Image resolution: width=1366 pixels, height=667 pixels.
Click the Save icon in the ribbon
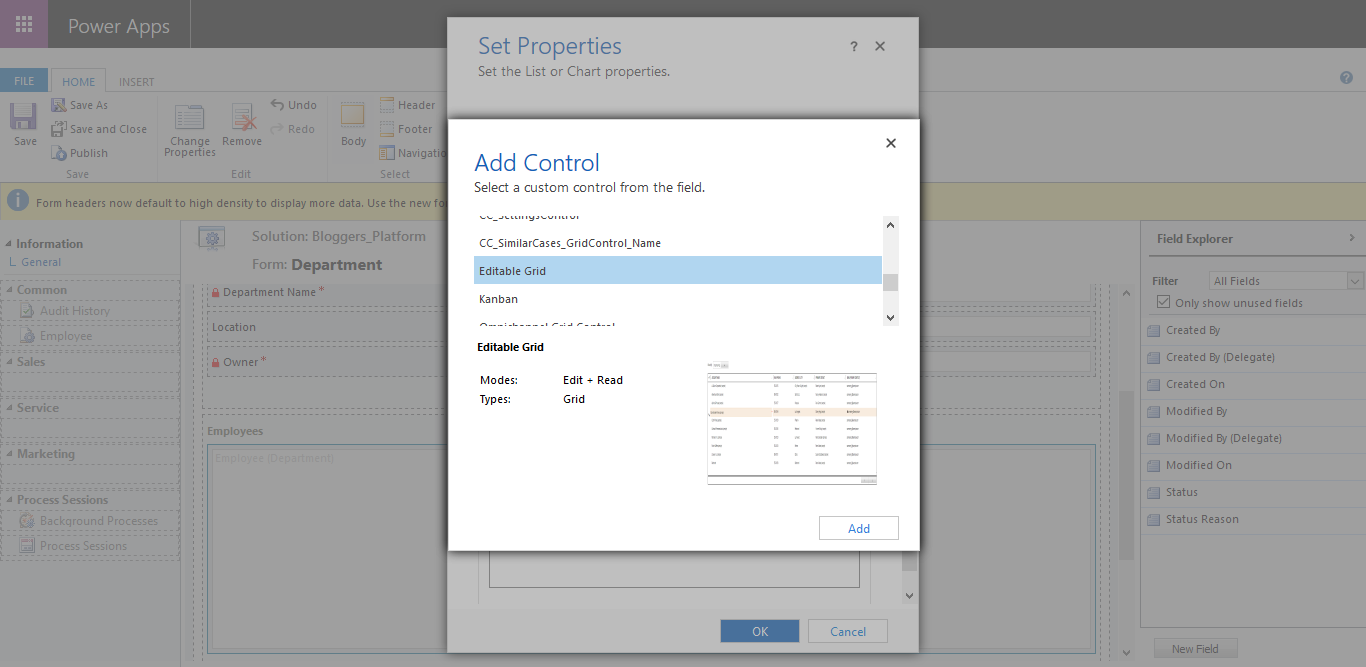coord(24,118)
